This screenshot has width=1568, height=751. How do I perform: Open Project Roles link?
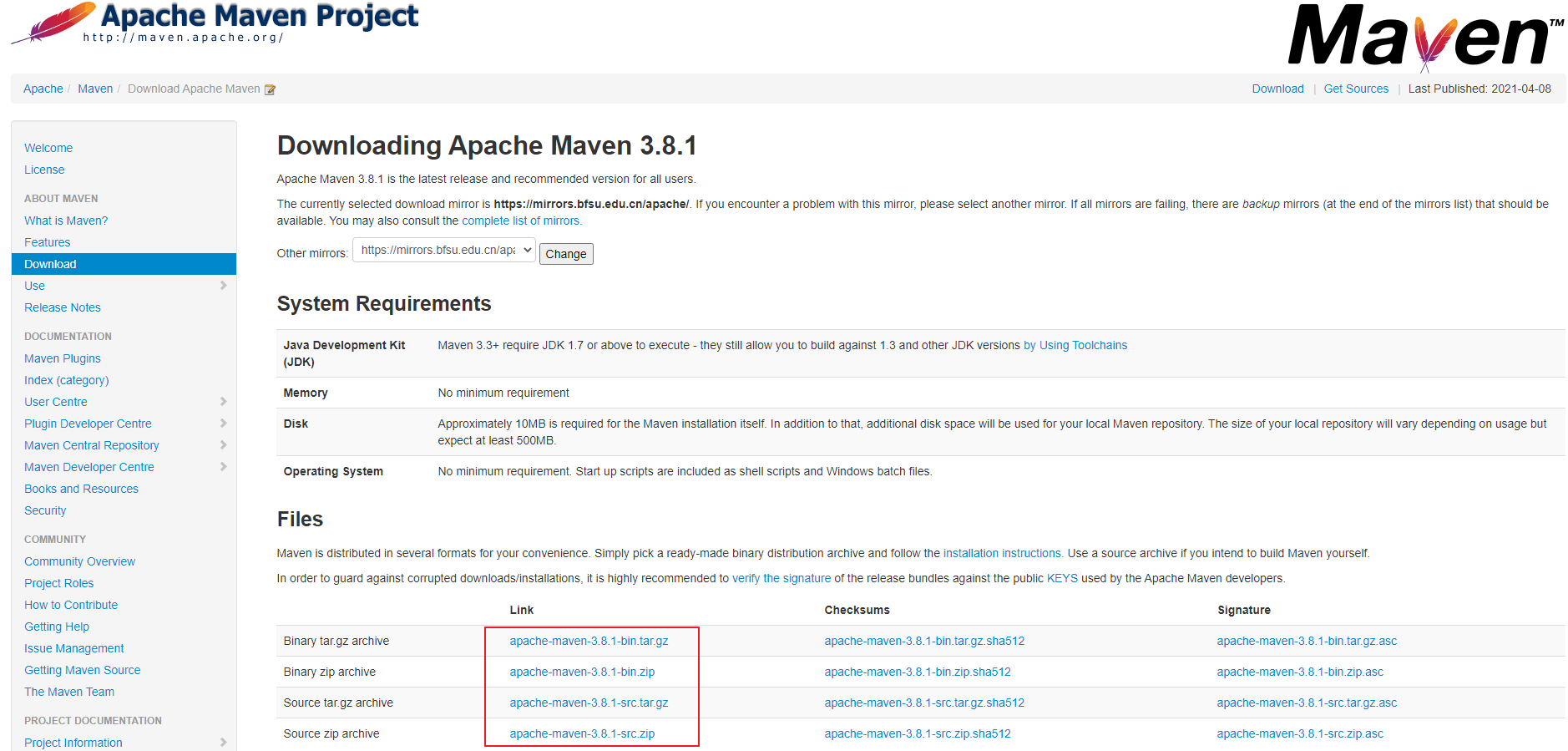[59, 583]
